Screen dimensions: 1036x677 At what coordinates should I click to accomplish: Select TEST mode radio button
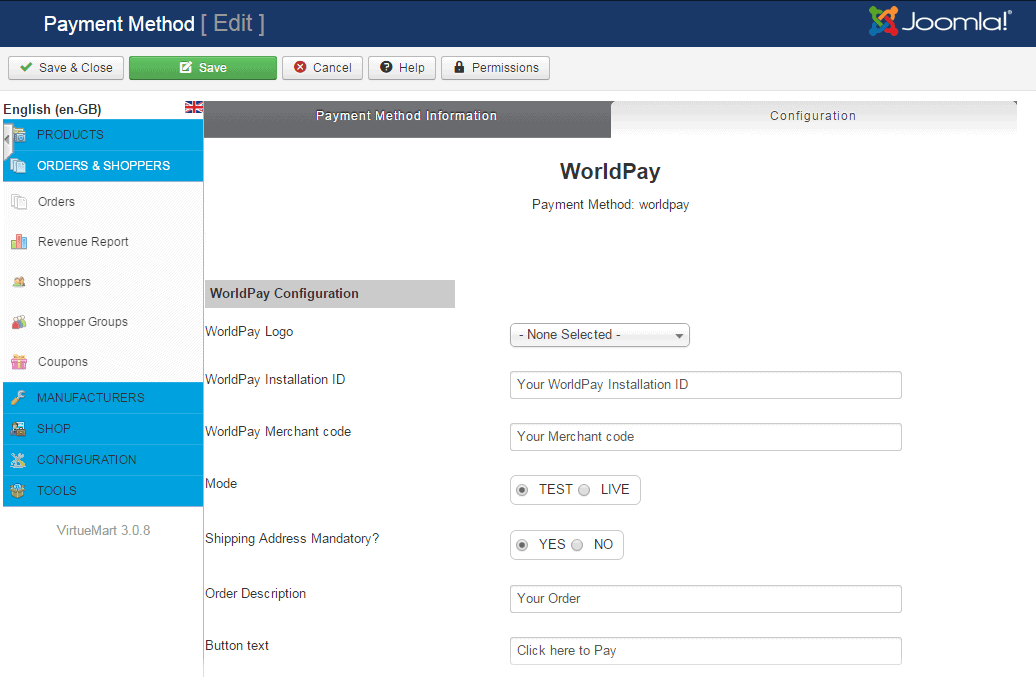[x=522, y=490]
